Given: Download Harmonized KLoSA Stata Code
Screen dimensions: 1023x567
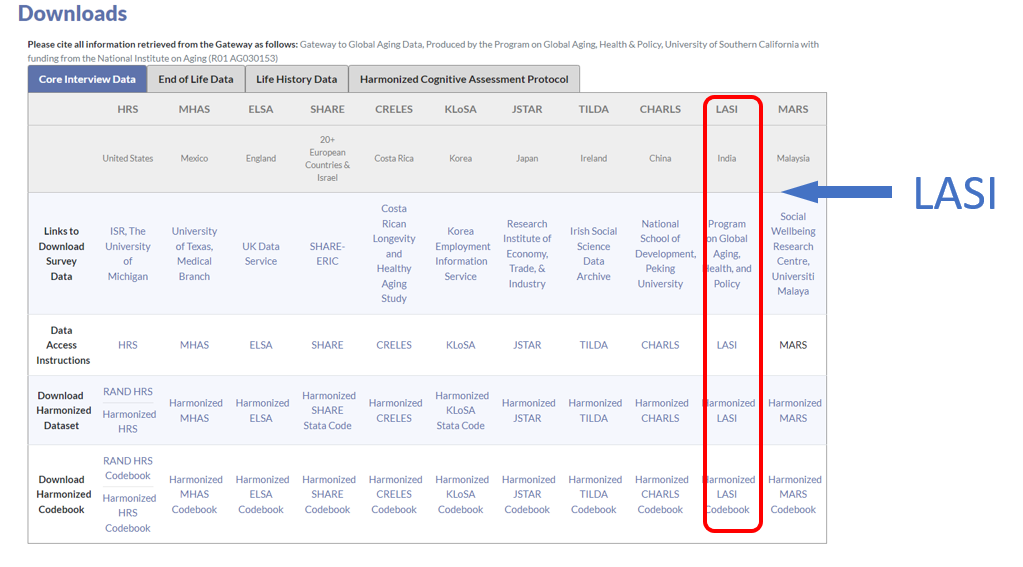Looking at the screenshot, I should (462, 410).
